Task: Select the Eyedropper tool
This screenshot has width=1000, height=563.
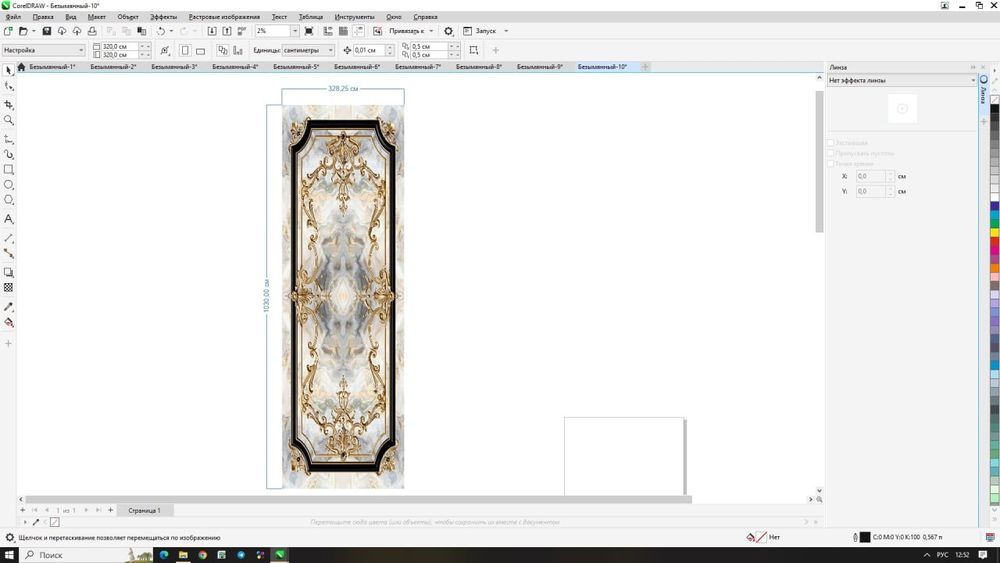Action: pyautogui.click(x=9, y=307)
